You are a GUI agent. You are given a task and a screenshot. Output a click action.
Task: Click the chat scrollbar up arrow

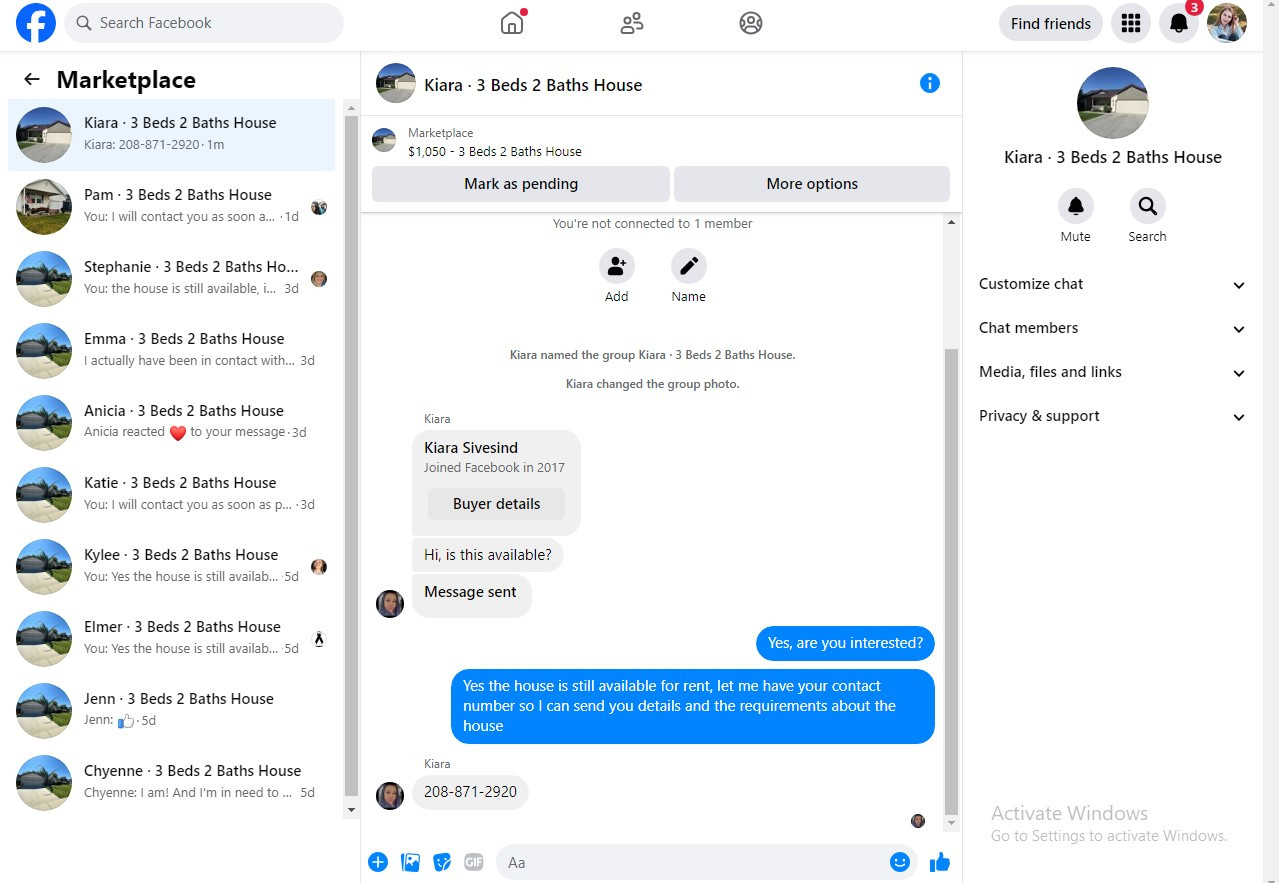952,222
